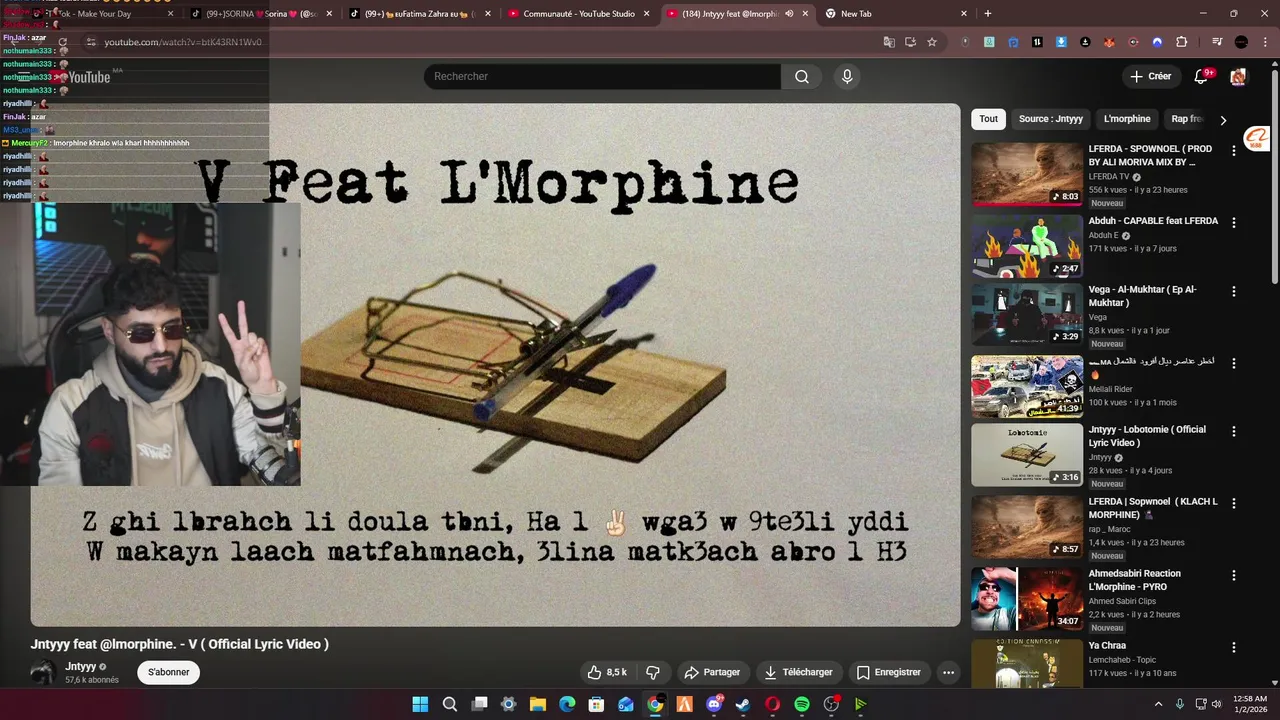Open the Abduh - CAPABLE video thumbnail
The width and height of the screenshot is (1280, 720).
coord(1027,246)
